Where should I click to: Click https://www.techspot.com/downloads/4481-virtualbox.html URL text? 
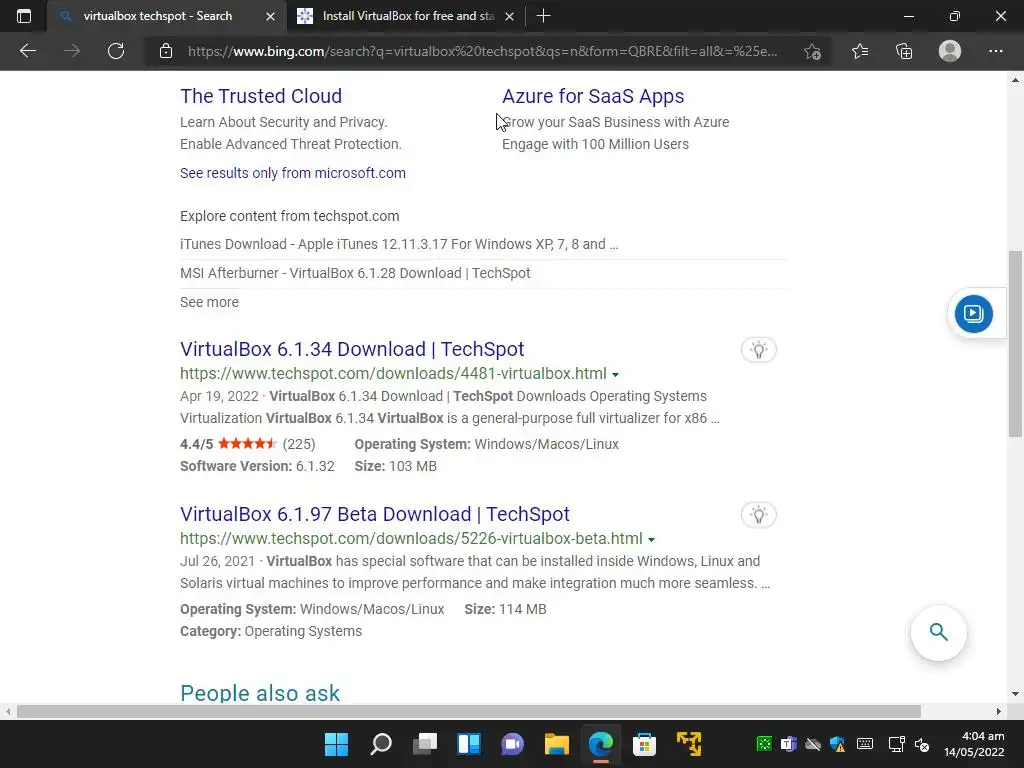coord(393,374)
